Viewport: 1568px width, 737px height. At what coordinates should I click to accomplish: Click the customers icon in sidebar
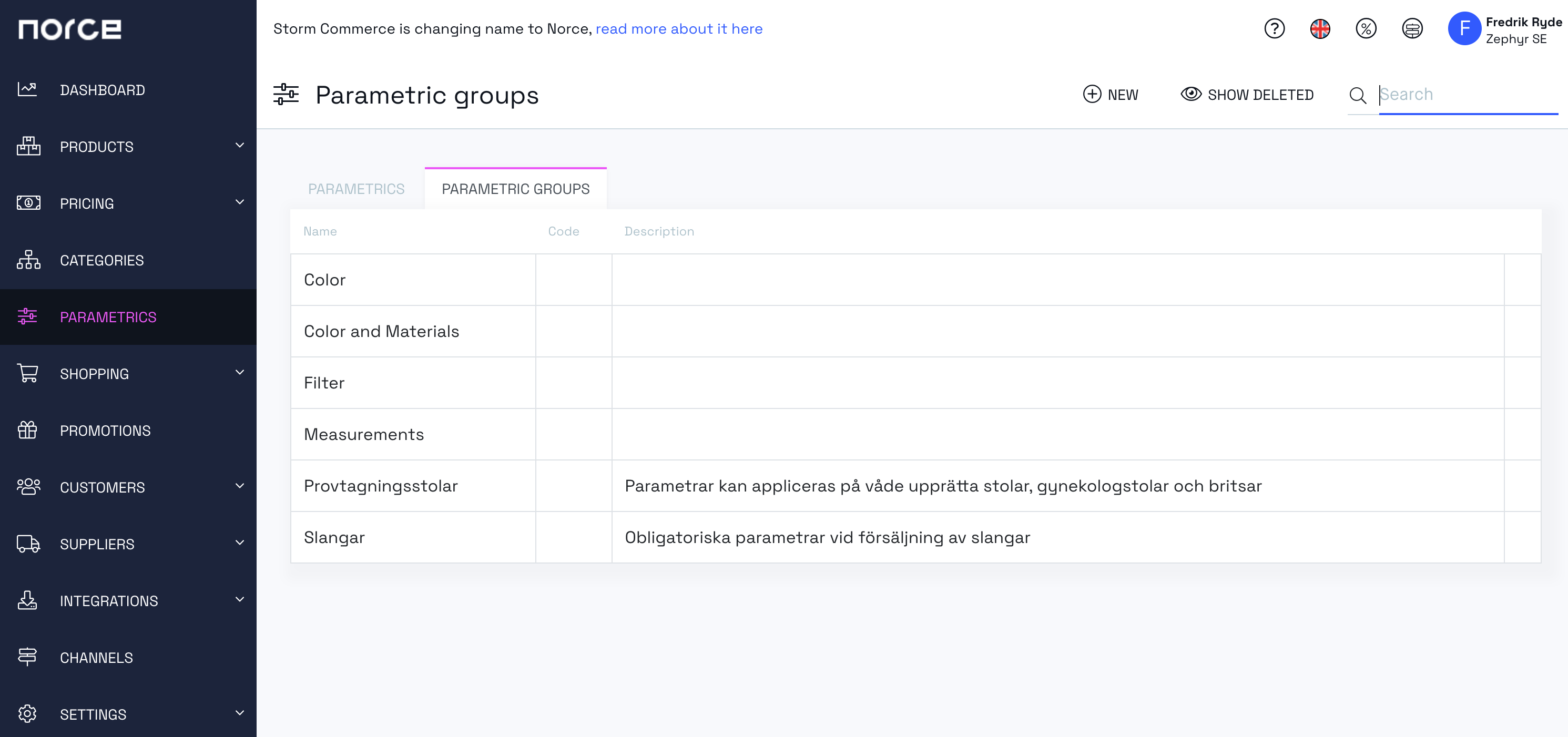[x=28, y=487]
